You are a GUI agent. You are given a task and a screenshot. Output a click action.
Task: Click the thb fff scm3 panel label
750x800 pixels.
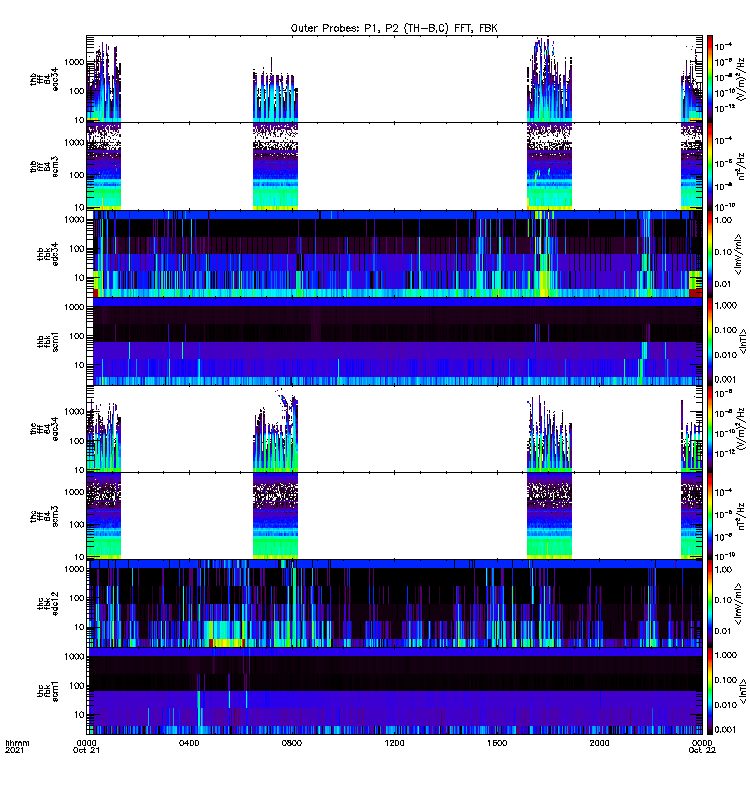[44, 167]
